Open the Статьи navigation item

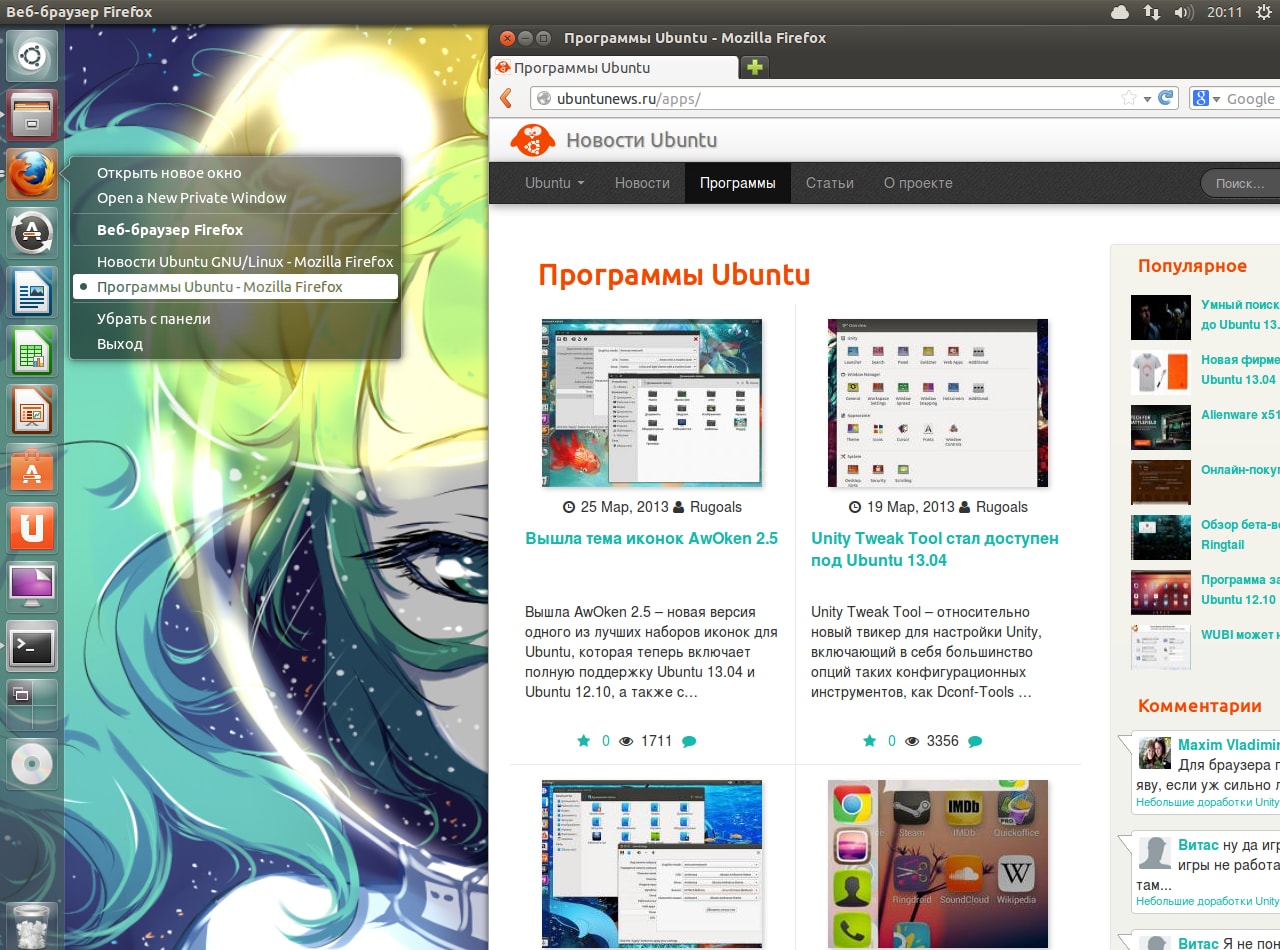tap(830, 183)
